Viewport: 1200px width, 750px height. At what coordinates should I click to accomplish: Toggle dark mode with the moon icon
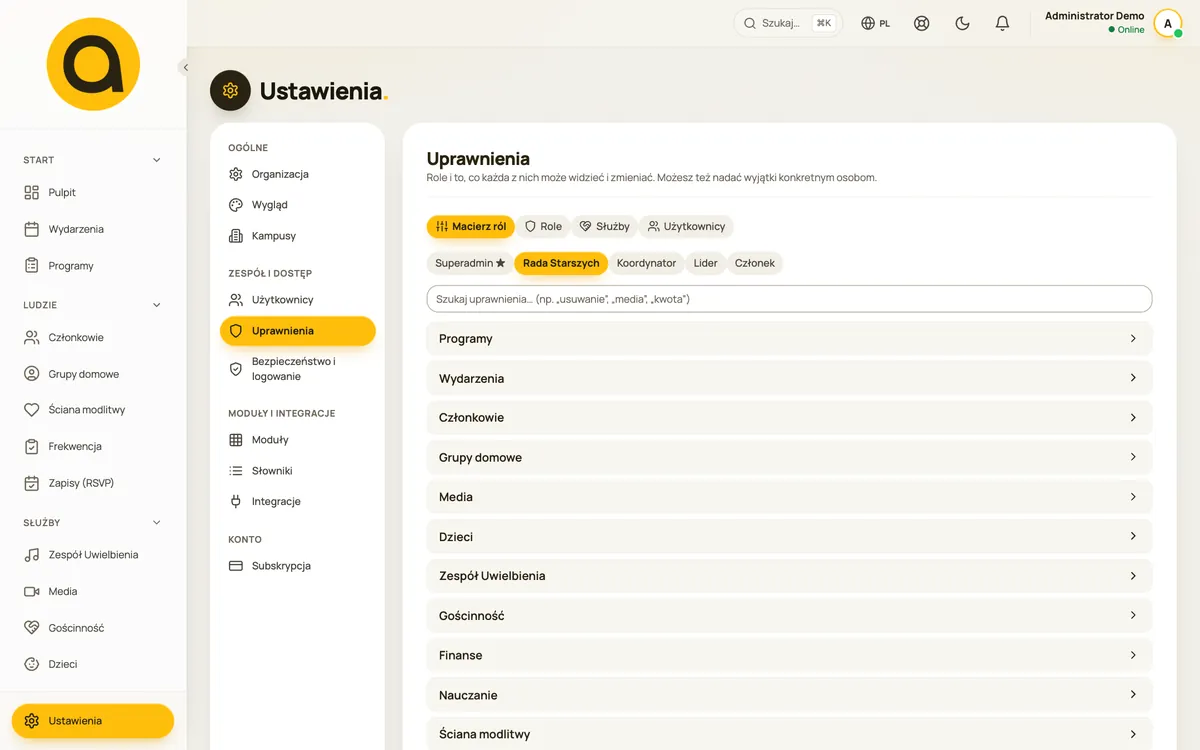point(962,23)
